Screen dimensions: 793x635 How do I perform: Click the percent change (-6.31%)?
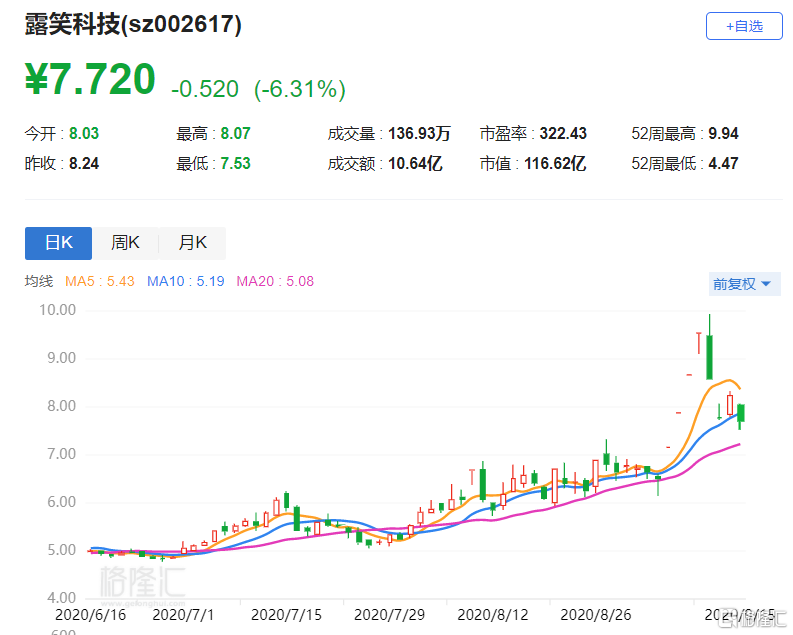point(300,89)
